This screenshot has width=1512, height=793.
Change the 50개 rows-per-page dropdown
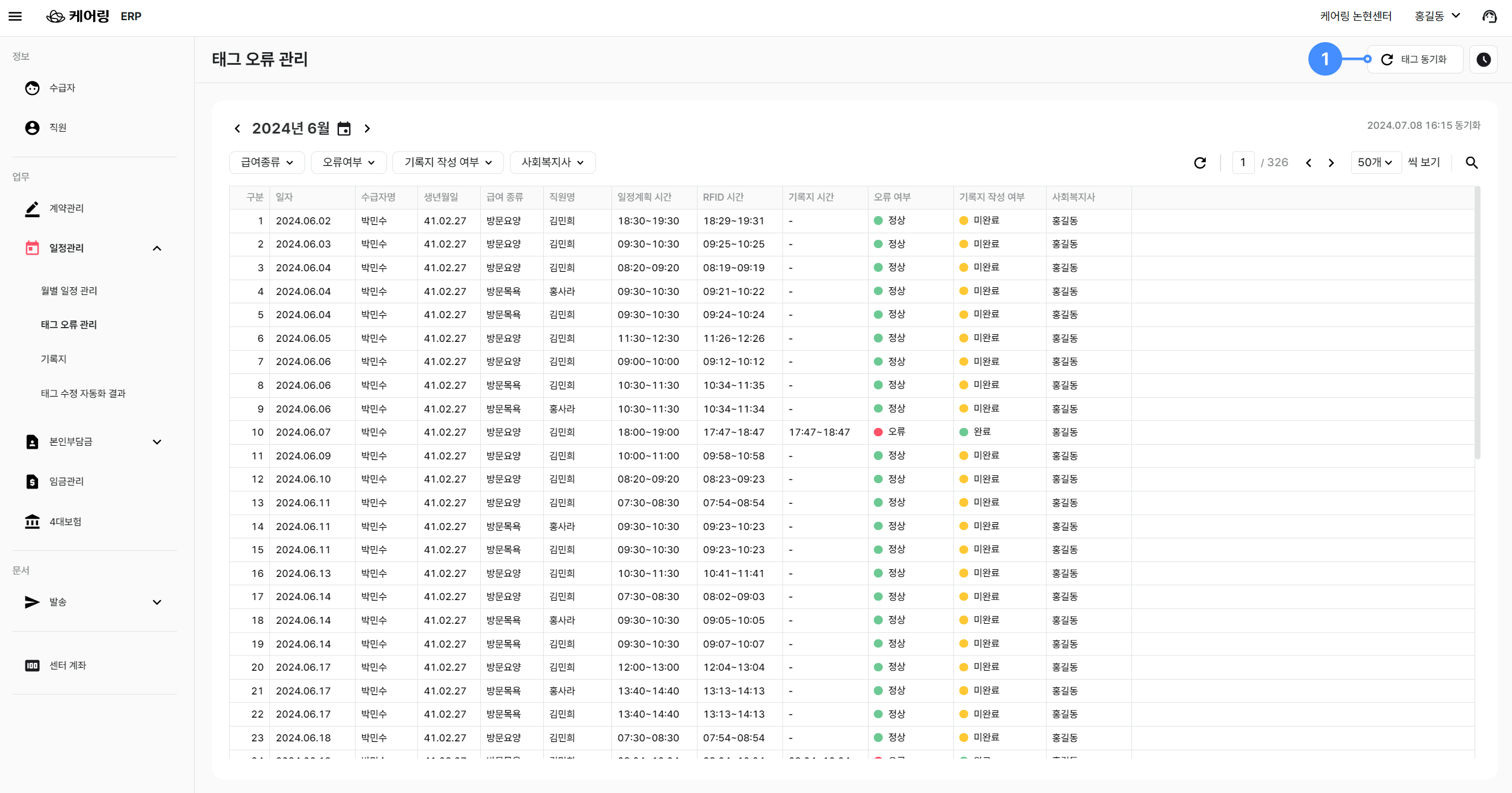(x=1375, y=163)
